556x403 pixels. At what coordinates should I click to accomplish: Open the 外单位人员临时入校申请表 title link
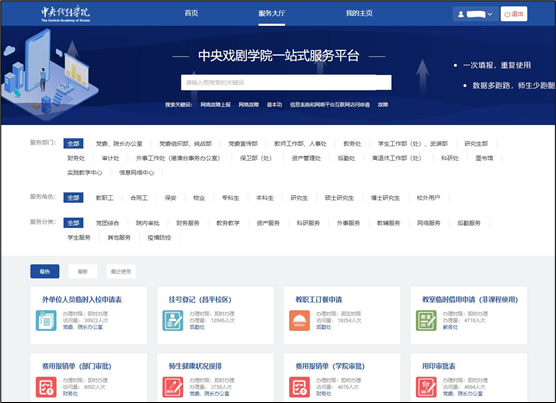pos(82,300)
